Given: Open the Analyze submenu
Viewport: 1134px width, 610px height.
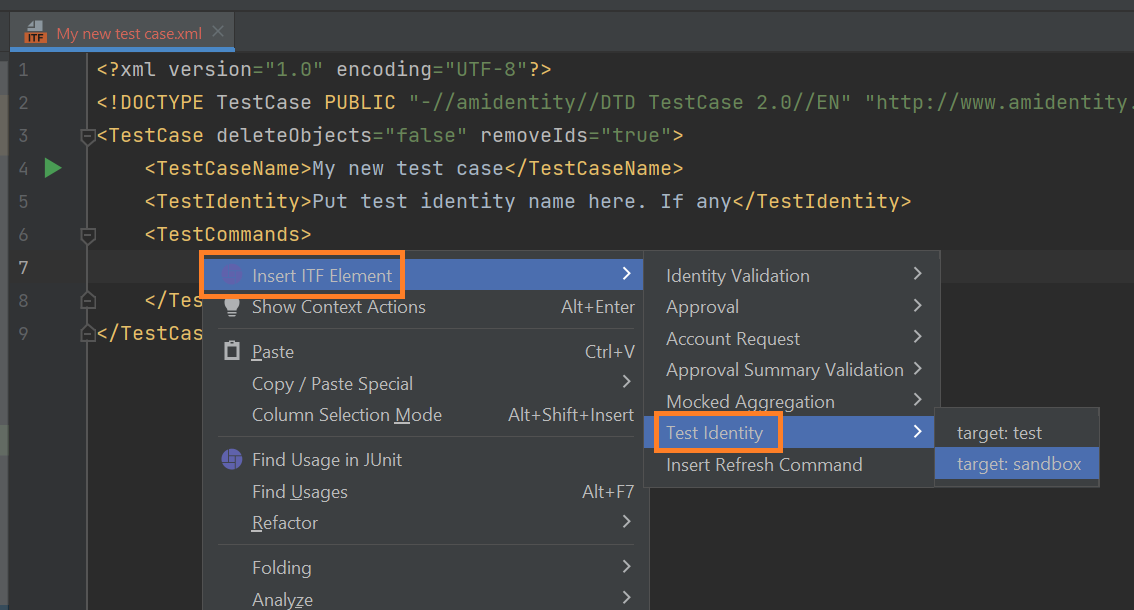Looking at the screenshot, I should (423, 599).
